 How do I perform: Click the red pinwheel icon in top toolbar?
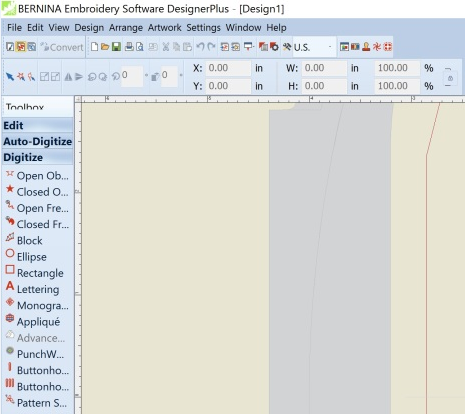pyautogui.click(x=377, y=47)
